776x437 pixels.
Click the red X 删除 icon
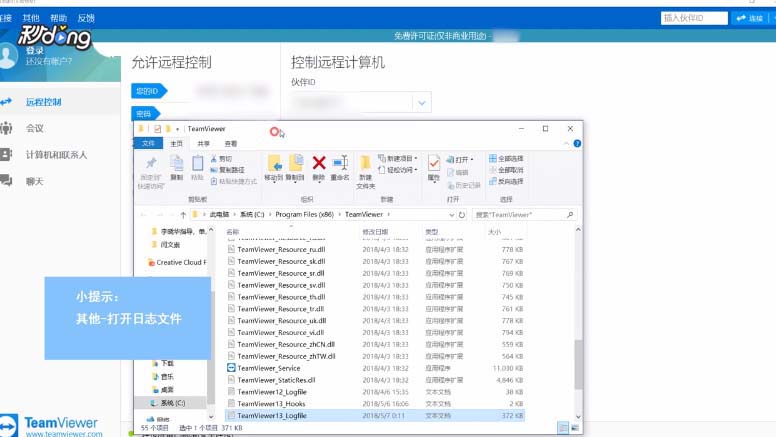tap(319, 163)
